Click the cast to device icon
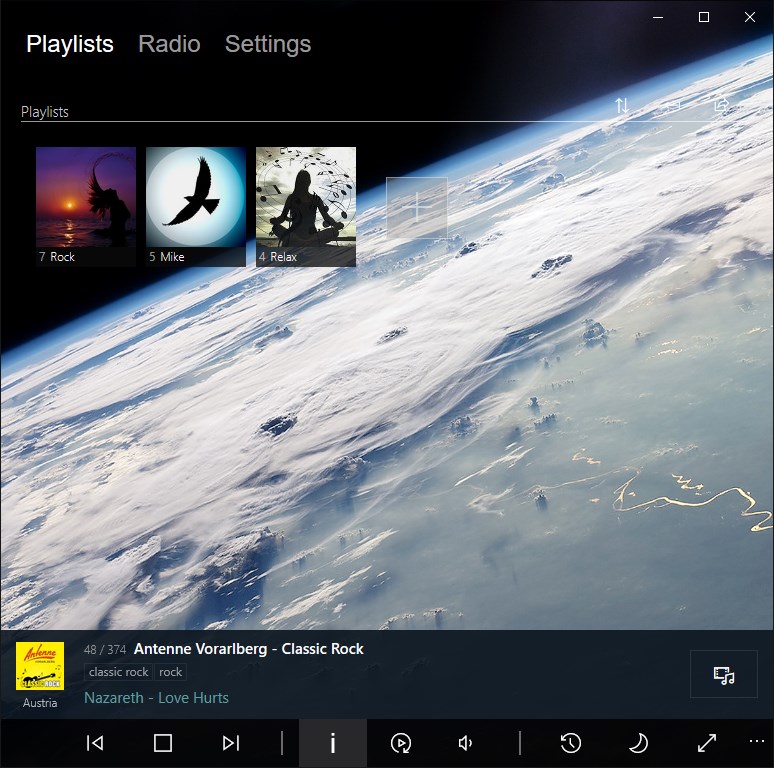The image size is (774, 768). click(724, 674)
